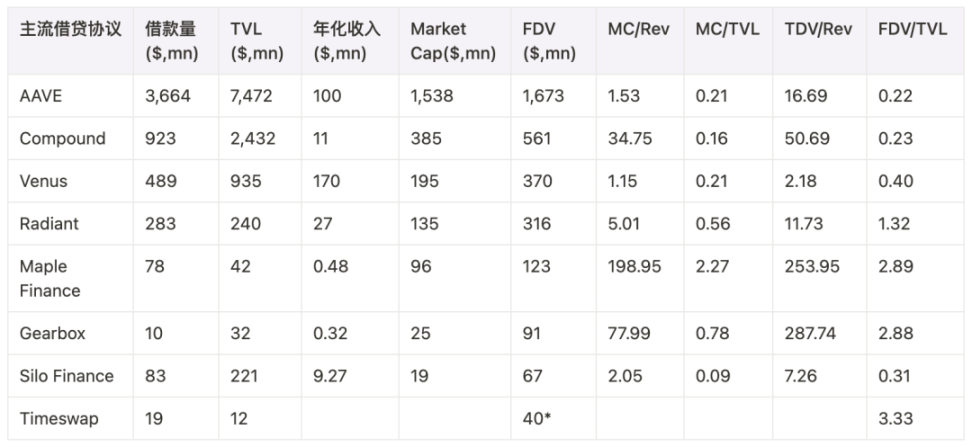Click the TDV/Rev column header
This screenshot has height=447, width=972.
tap(818, 29)
